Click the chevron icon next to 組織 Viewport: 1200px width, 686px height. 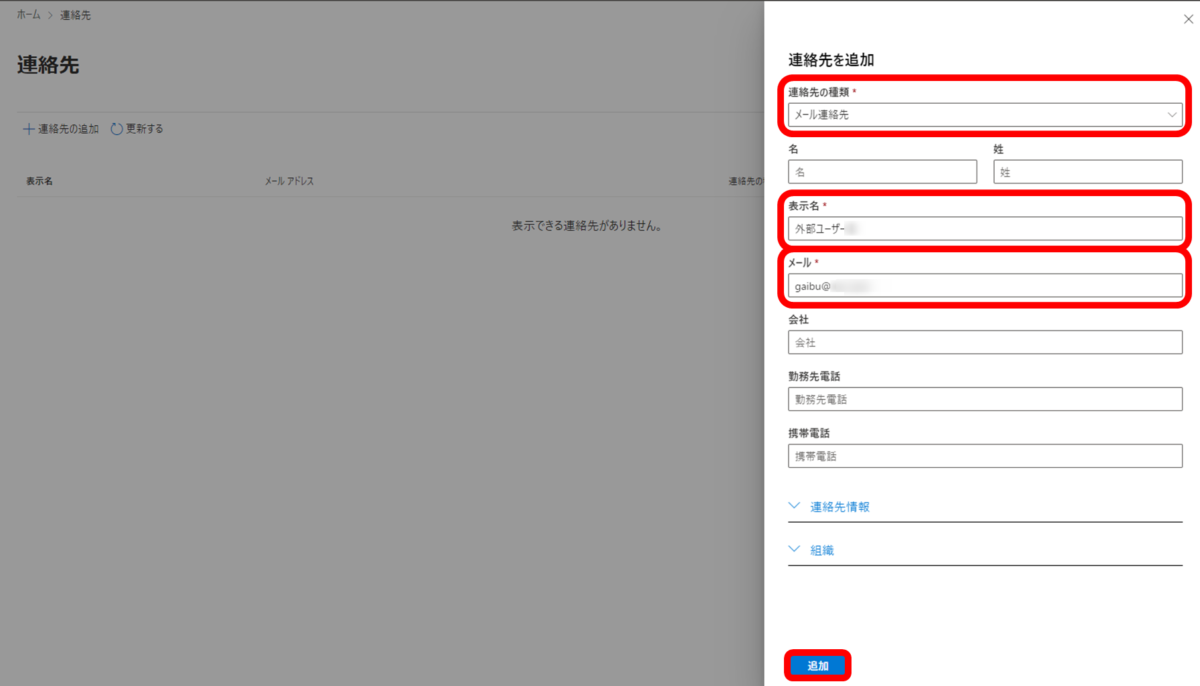tap(793, 548)
